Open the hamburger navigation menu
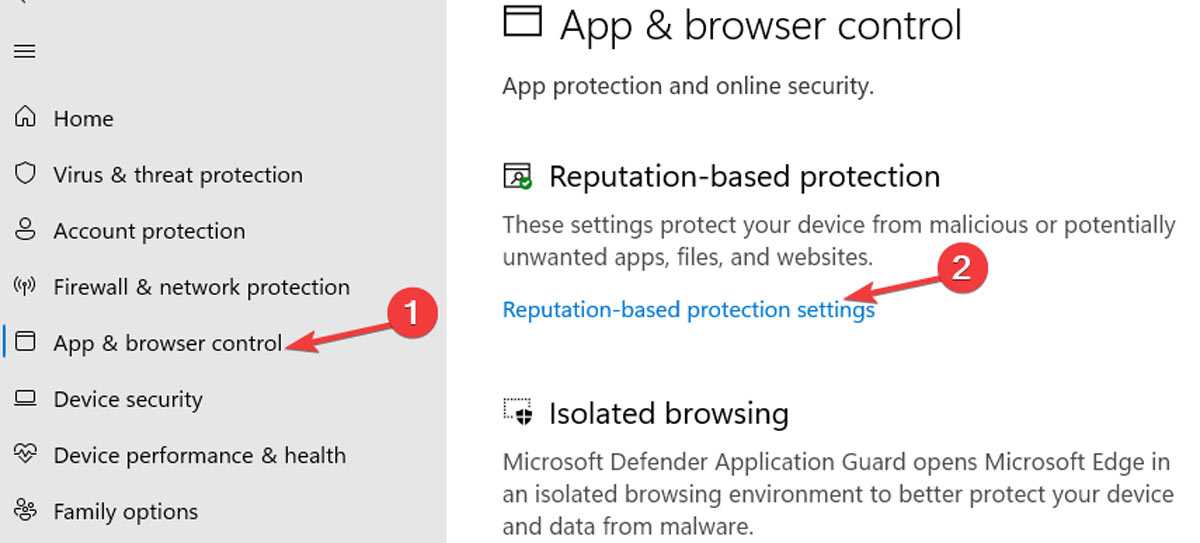The height and width of the screenshot is (543, 1200). [25, 51]
